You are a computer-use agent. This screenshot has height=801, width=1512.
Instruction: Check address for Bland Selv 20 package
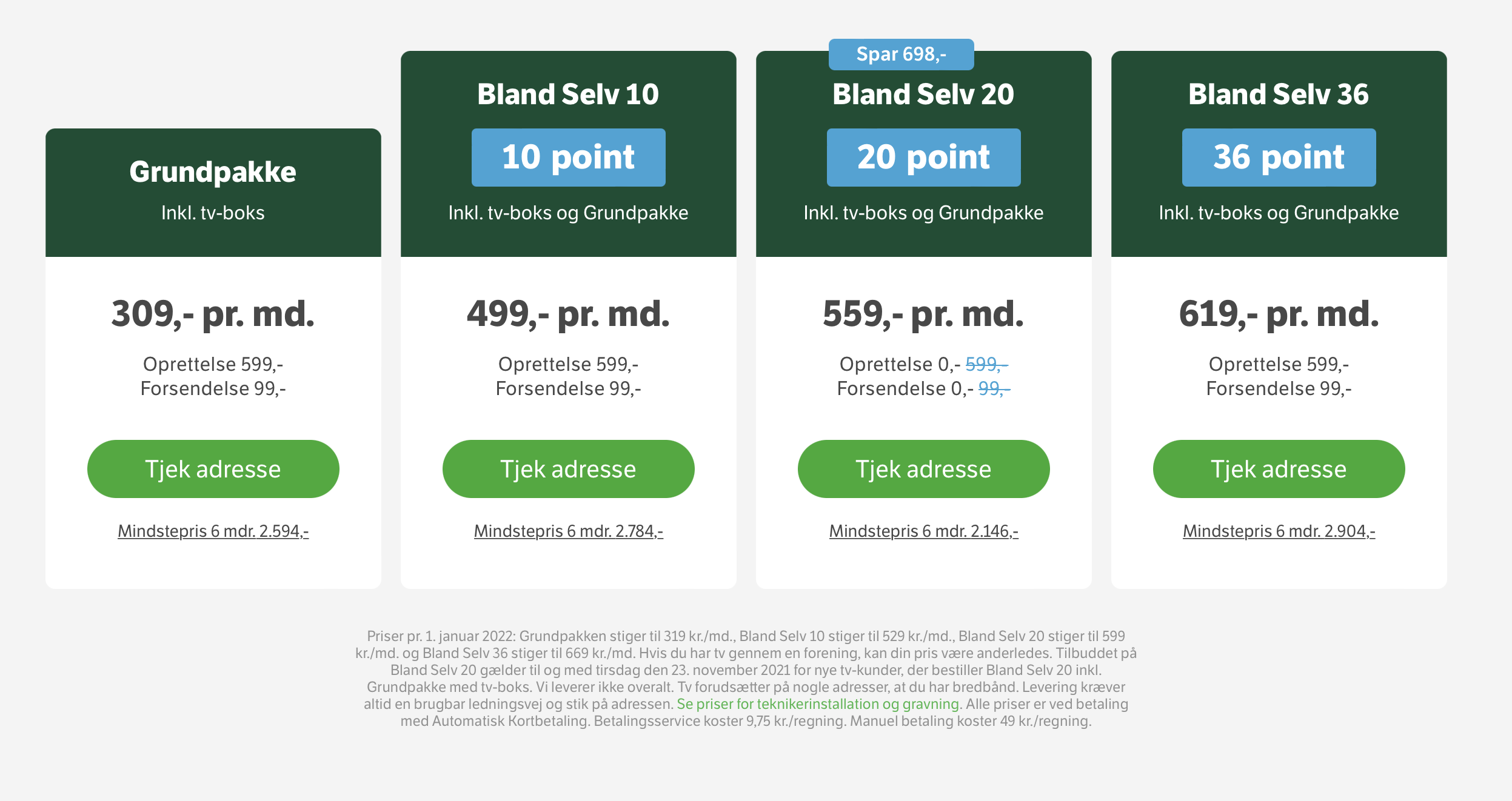click(923, 469)
